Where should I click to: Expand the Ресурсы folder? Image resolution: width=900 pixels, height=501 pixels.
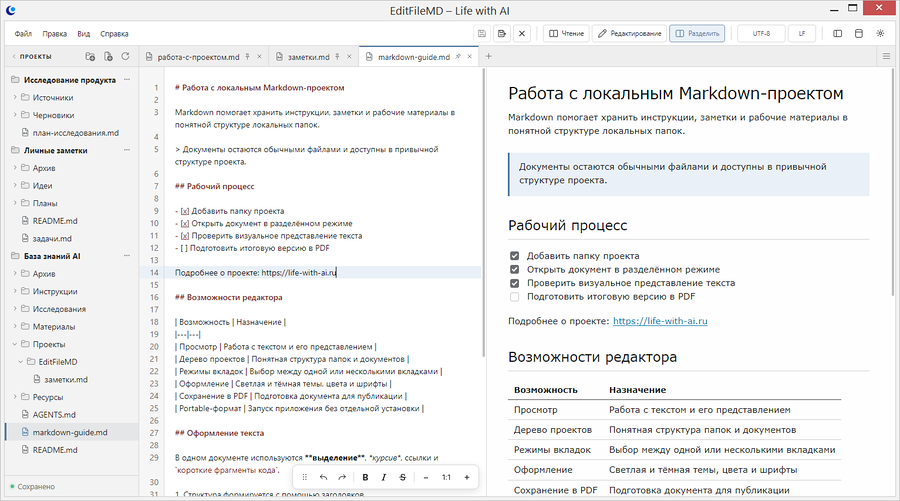coord(15,397)
